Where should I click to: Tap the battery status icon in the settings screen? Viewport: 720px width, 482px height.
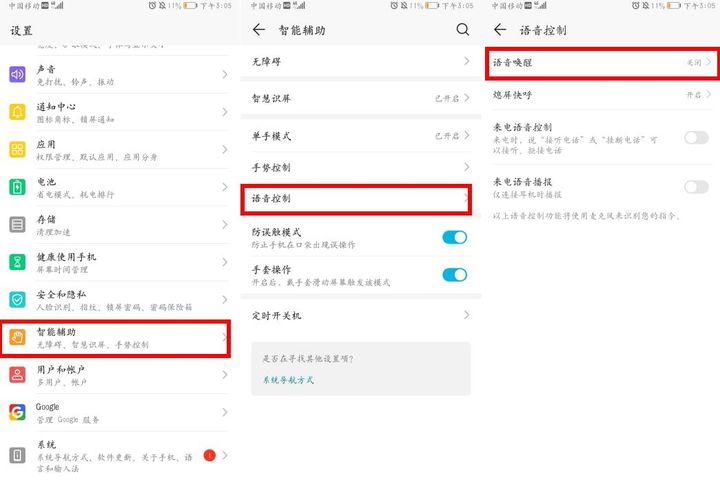(x=190, y=6)
